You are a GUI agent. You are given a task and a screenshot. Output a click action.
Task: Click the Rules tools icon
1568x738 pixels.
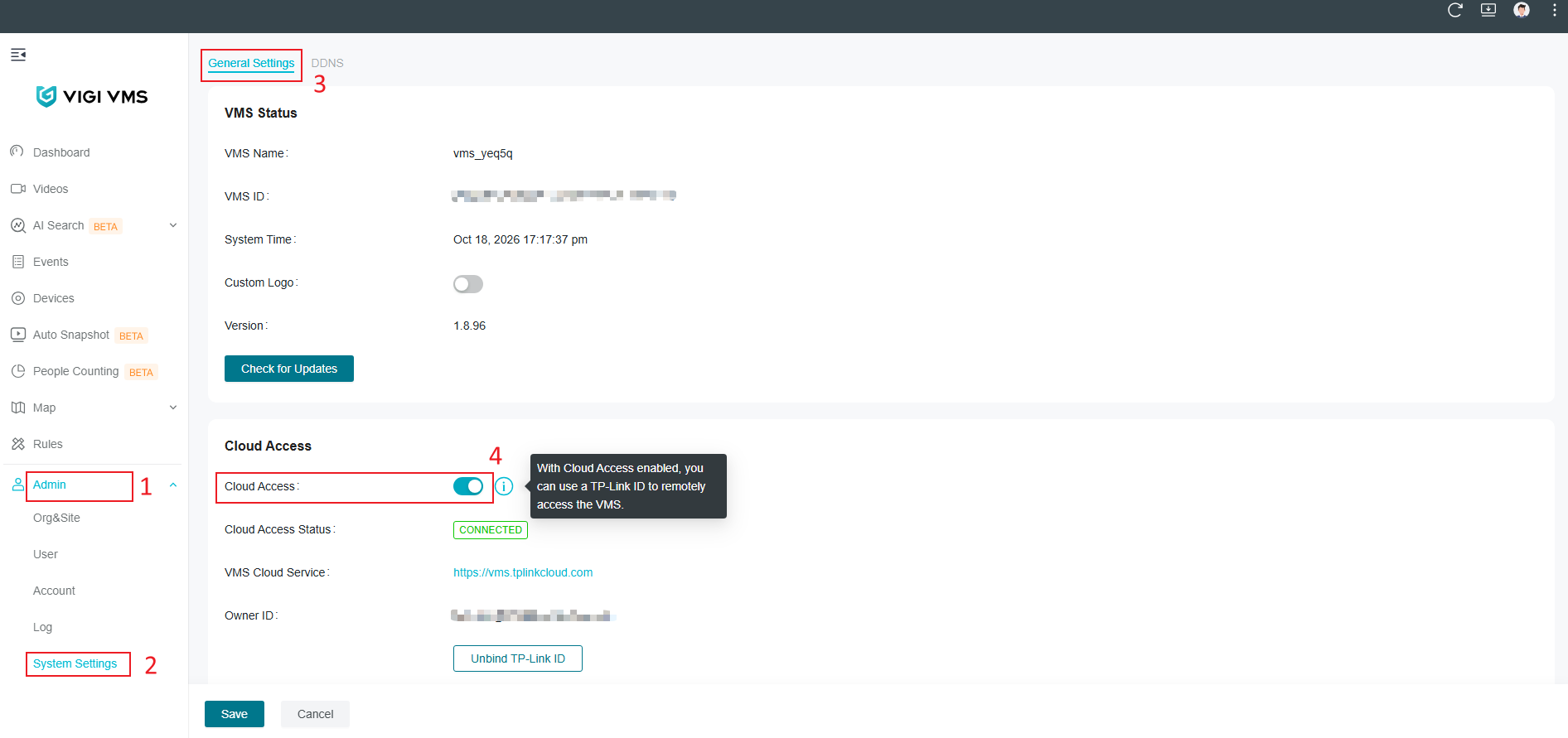[18, 444]
